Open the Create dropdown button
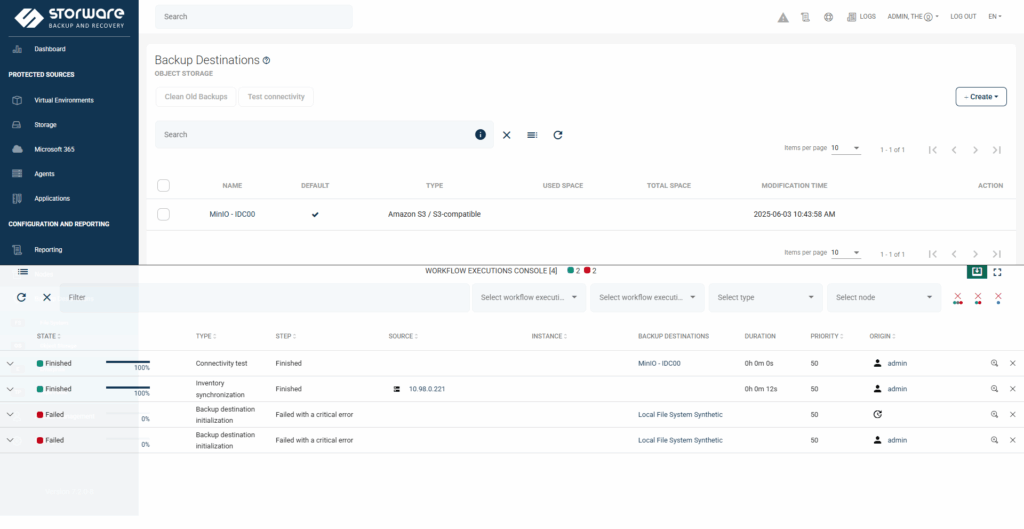 980,97
